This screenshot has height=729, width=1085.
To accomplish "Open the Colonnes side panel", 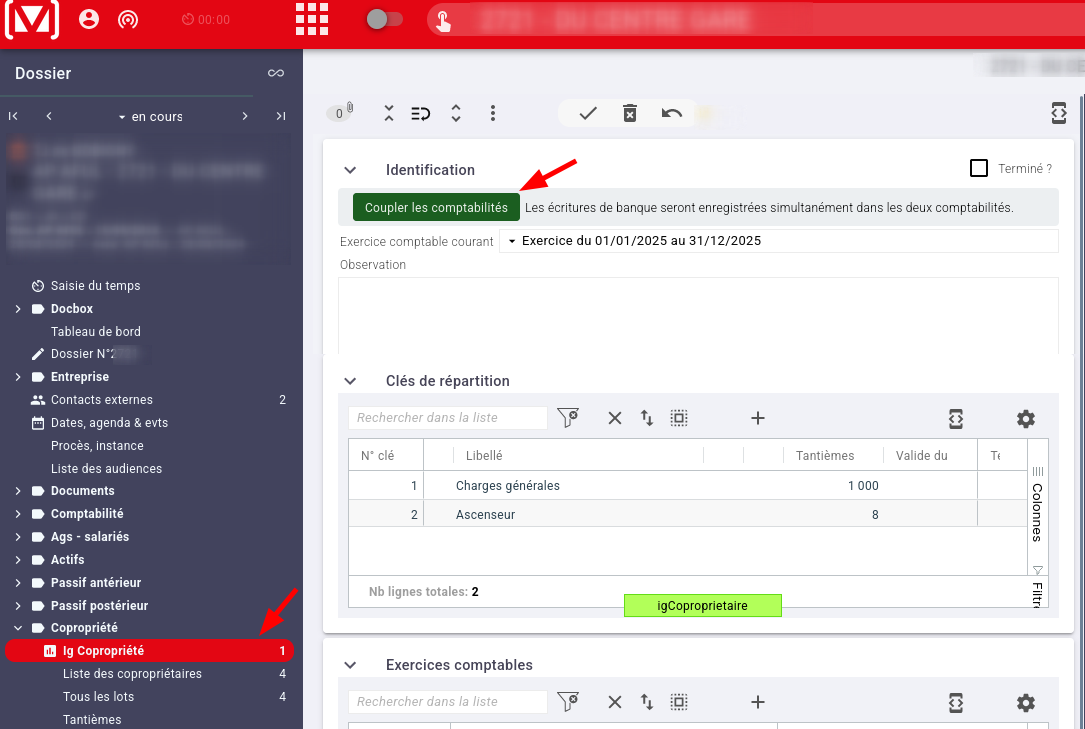I will [1037, 505].
